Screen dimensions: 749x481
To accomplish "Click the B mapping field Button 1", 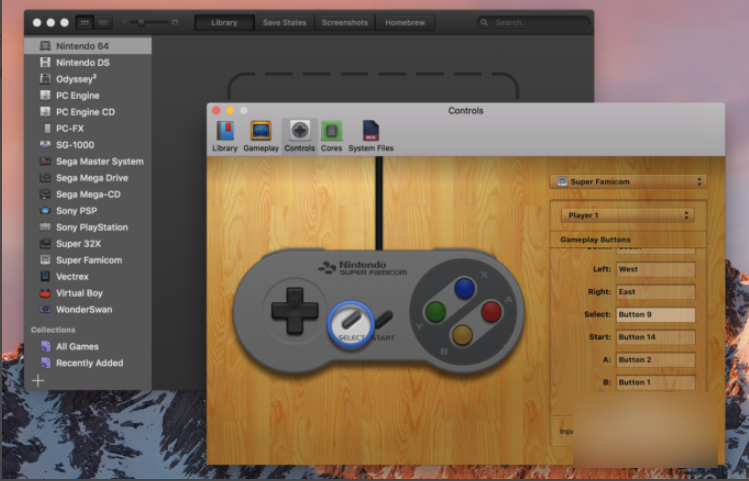I will 655,382.
